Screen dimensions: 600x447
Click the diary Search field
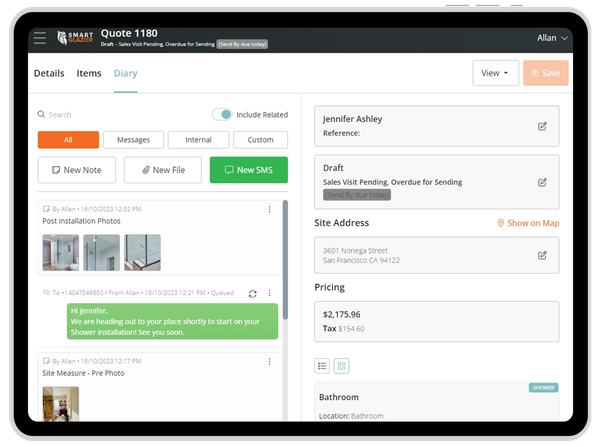tap(122, 114)
